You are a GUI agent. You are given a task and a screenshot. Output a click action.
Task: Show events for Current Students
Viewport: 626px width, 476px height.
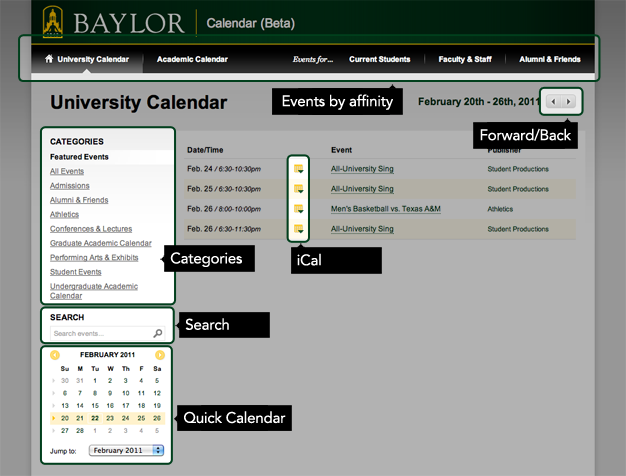[x=380, y=59]
